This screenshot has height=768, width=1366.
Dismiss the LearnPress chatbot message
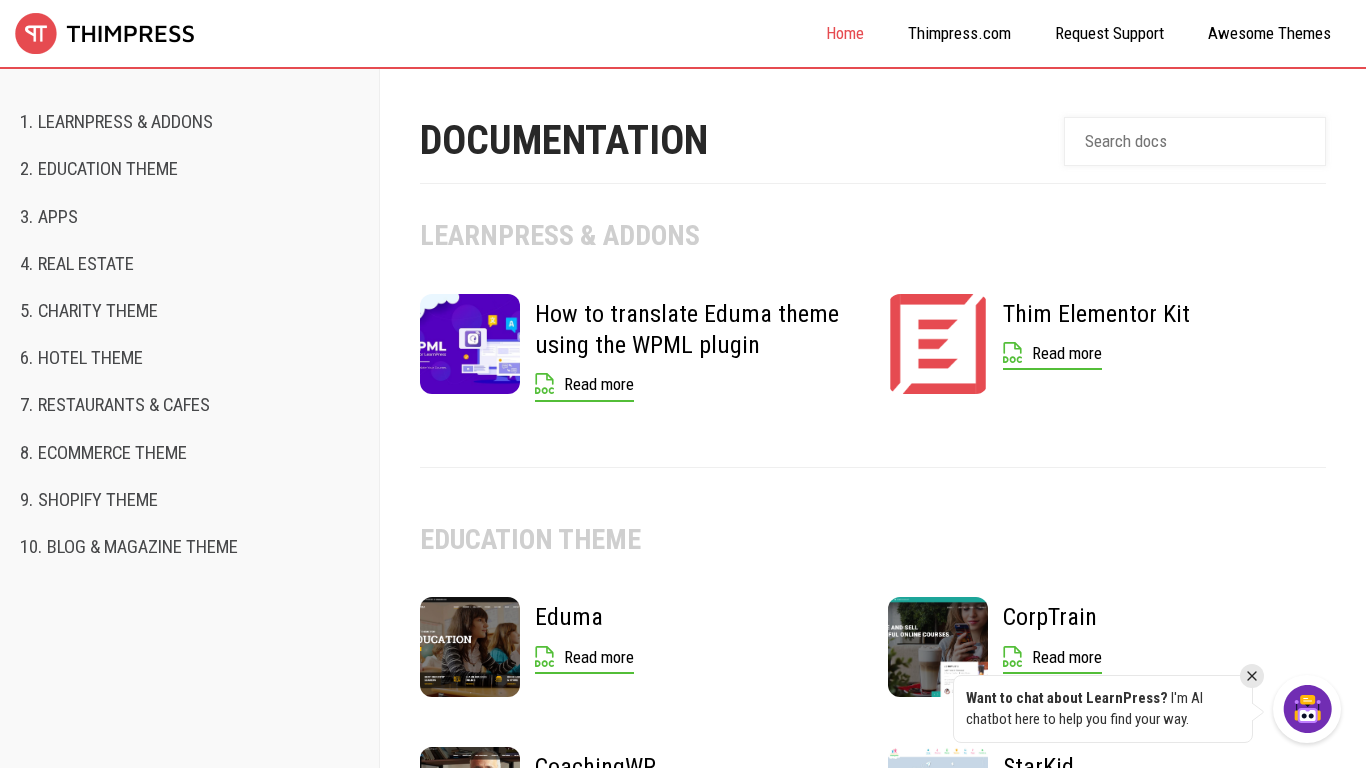(1251, 676)
